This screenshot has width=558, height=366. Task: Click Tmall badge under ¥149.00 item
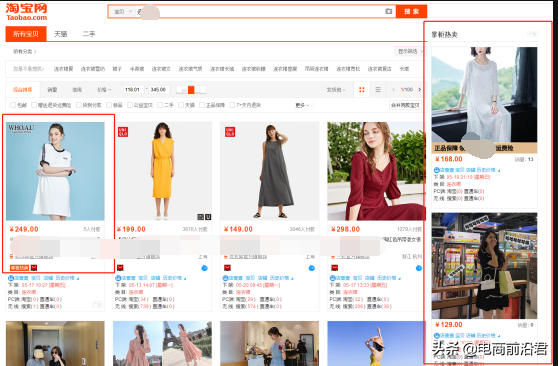coord(227,267)
